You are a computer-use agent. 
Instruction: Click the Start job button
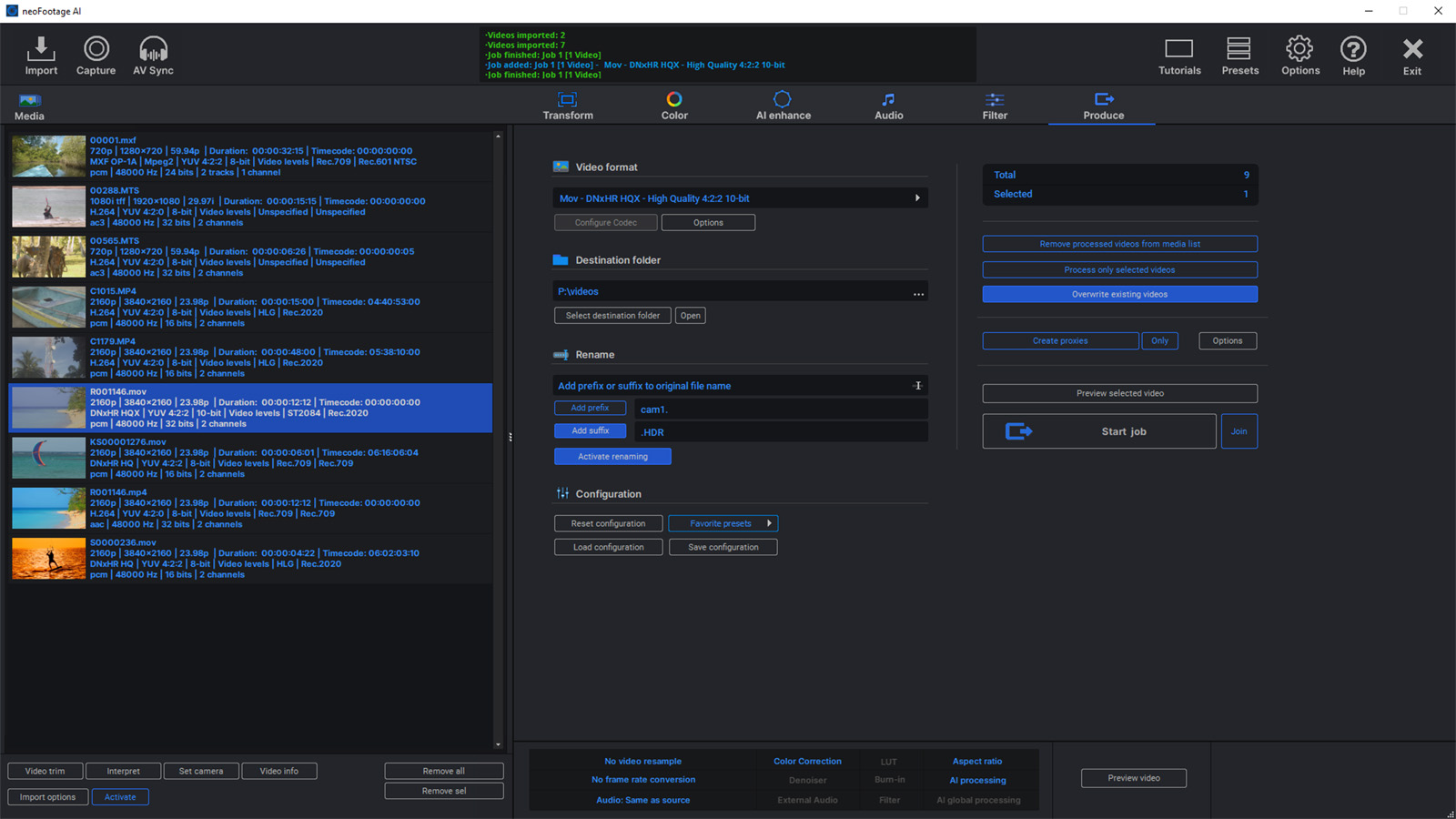1099,431
